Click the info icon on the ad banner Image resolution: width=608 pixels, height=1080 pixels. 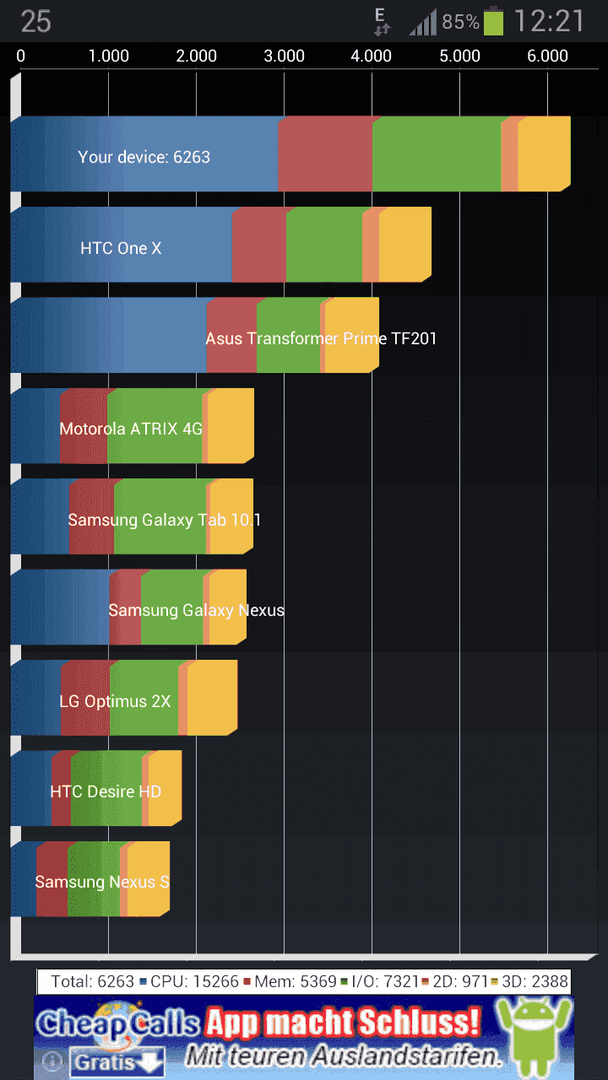[x=52, y=1061]
